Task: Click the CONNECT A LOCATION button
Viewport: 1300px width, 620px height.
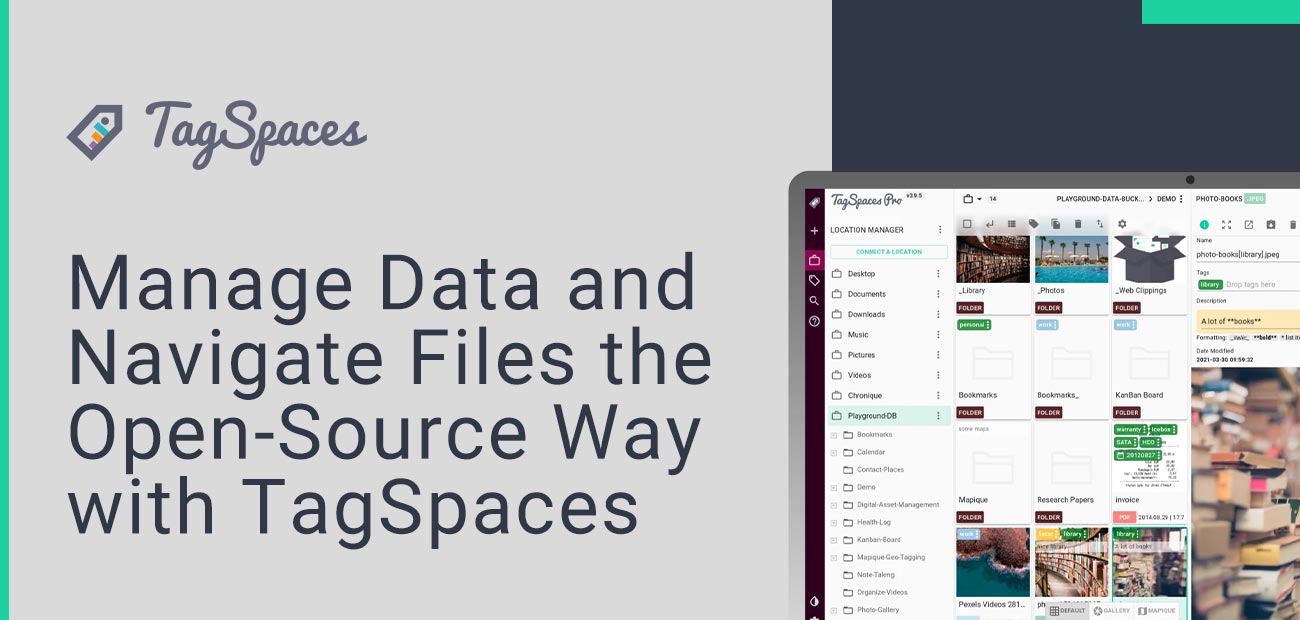Action: point(890,251)
